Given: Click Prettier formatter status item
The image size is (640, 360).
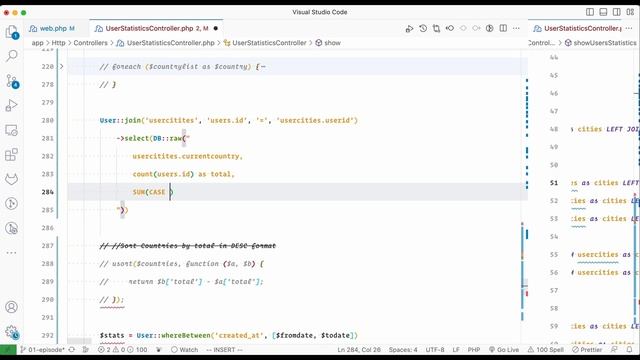Looking at the screenshot, I should point(587,350).
